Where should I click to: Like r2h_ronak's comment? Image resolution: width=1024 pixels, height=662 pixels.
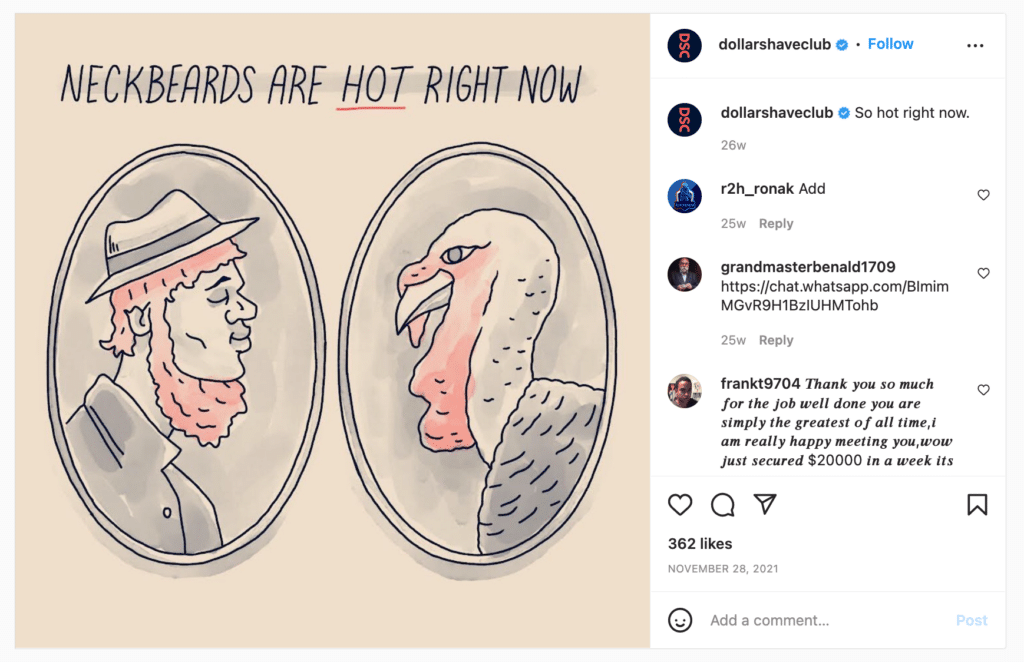click(983, 195)
